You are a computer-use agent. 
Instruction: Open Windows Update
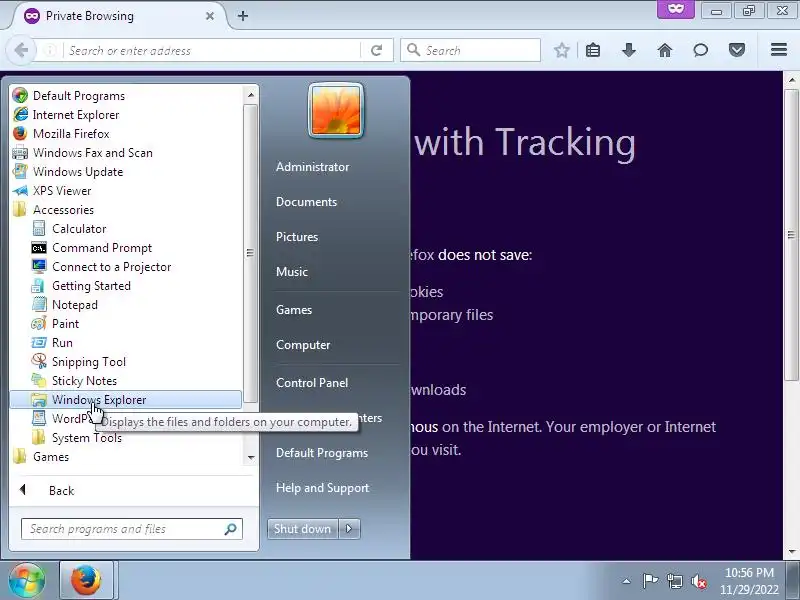click(x=126, y=172)
